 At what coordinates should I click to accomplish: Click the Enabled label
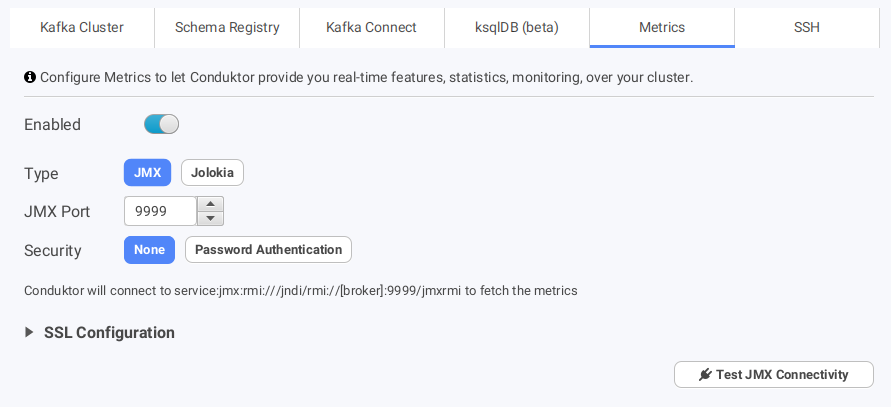point(52,124)
